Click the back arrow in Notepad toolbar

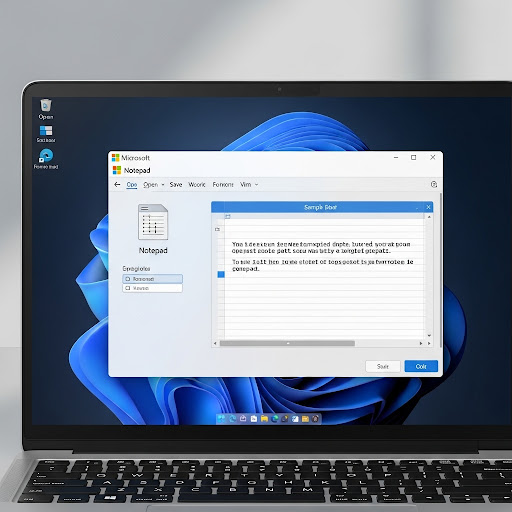coord(117,184)
